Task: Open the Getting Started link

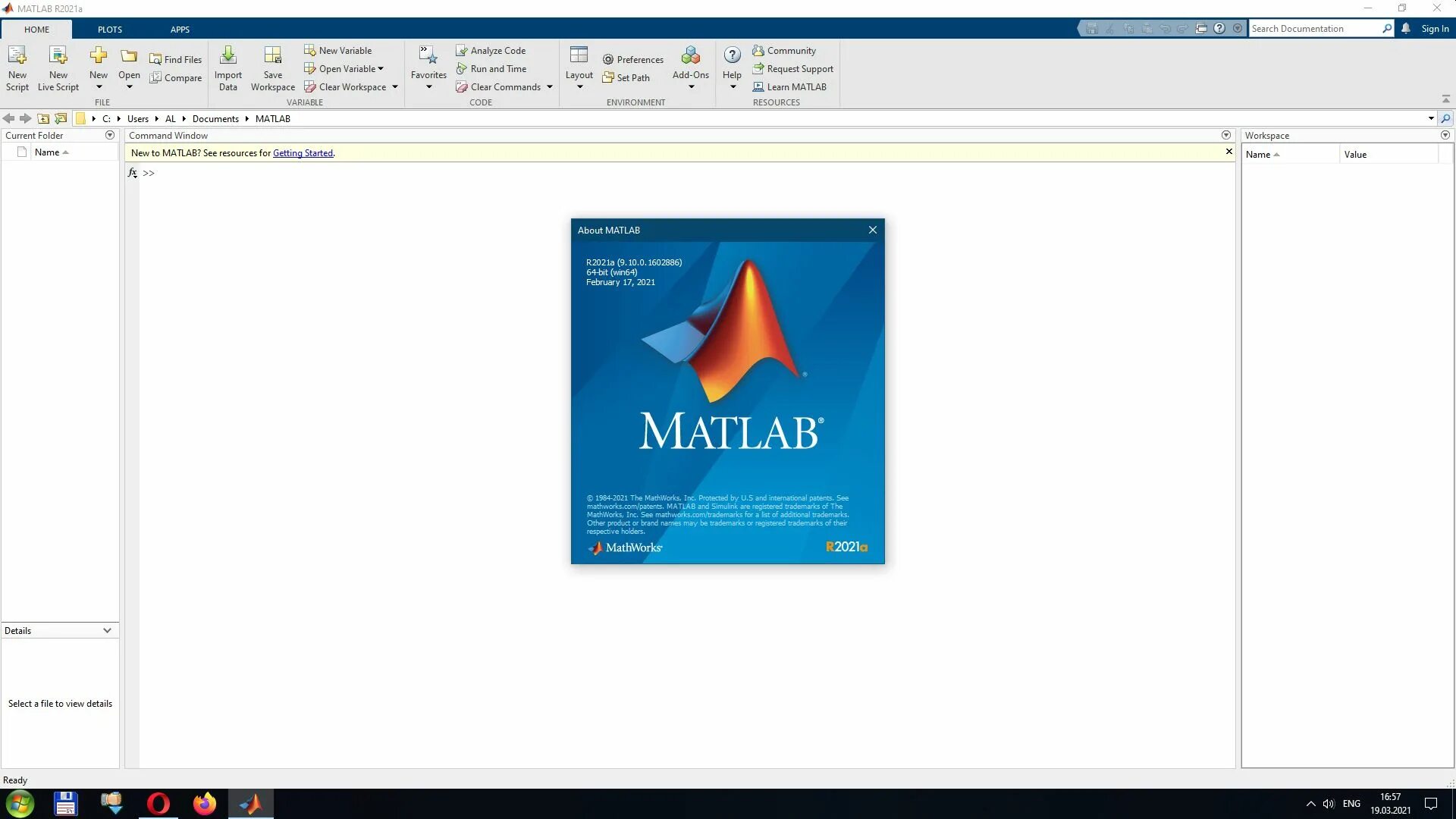Action: [303, 153]
